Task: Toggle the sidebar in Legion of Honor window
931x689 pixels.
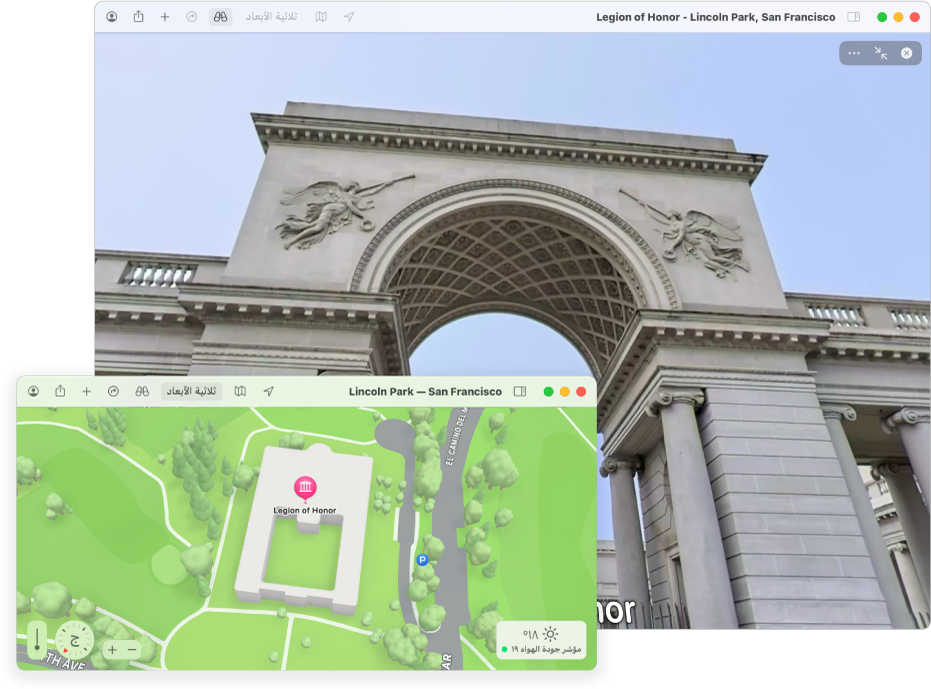Action: point(853,17)
